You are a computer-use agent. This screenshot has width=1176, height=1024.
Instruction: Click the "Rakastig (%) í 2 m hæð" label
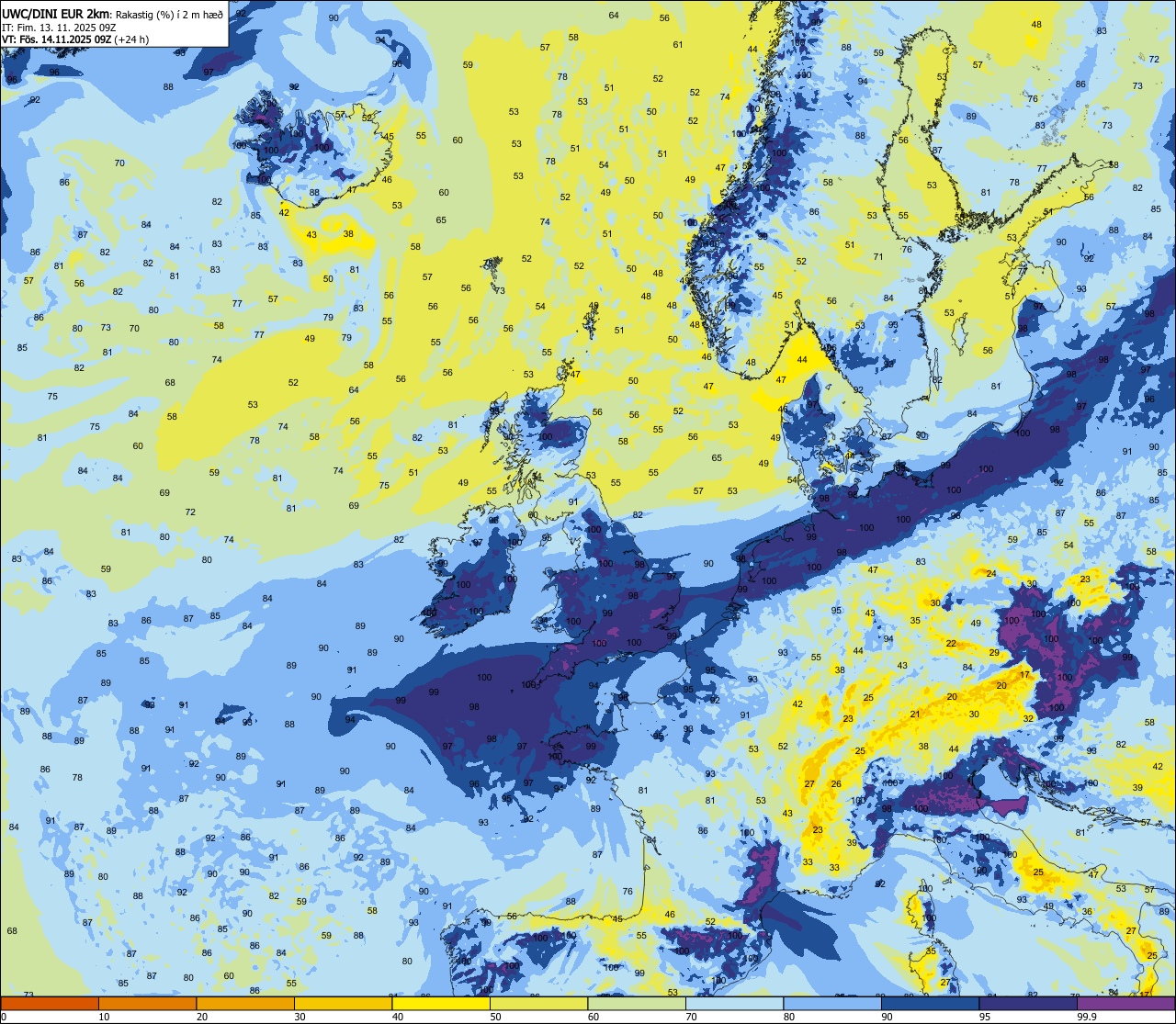click(x=168, y=14)
